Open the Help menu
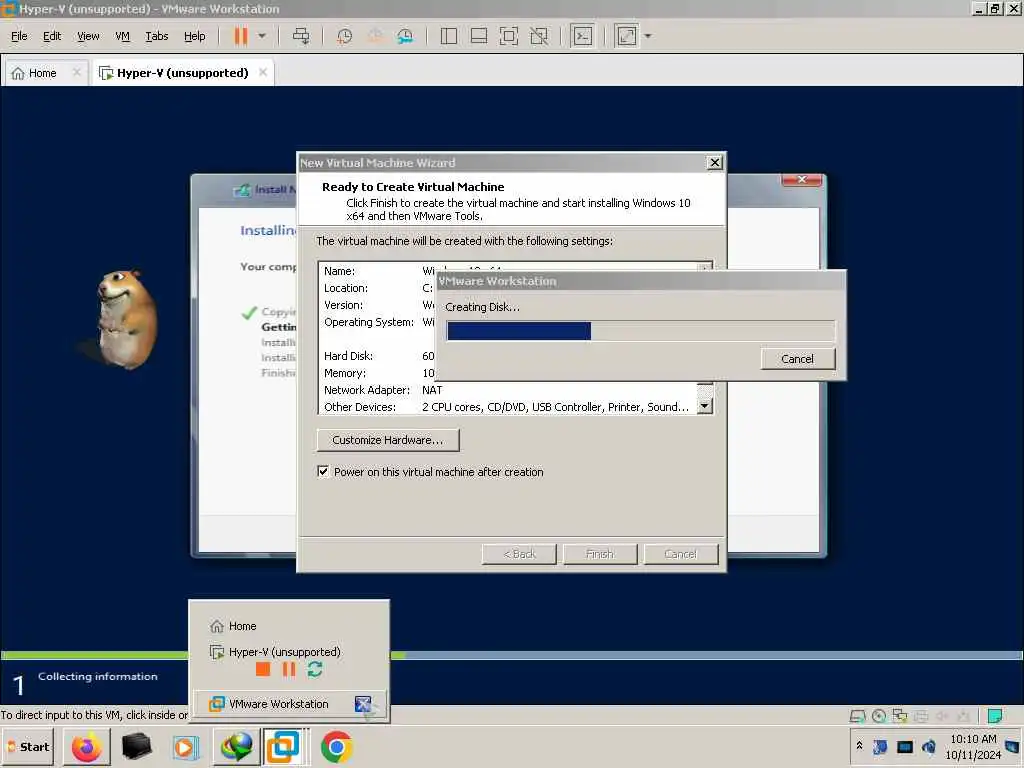 195,36
